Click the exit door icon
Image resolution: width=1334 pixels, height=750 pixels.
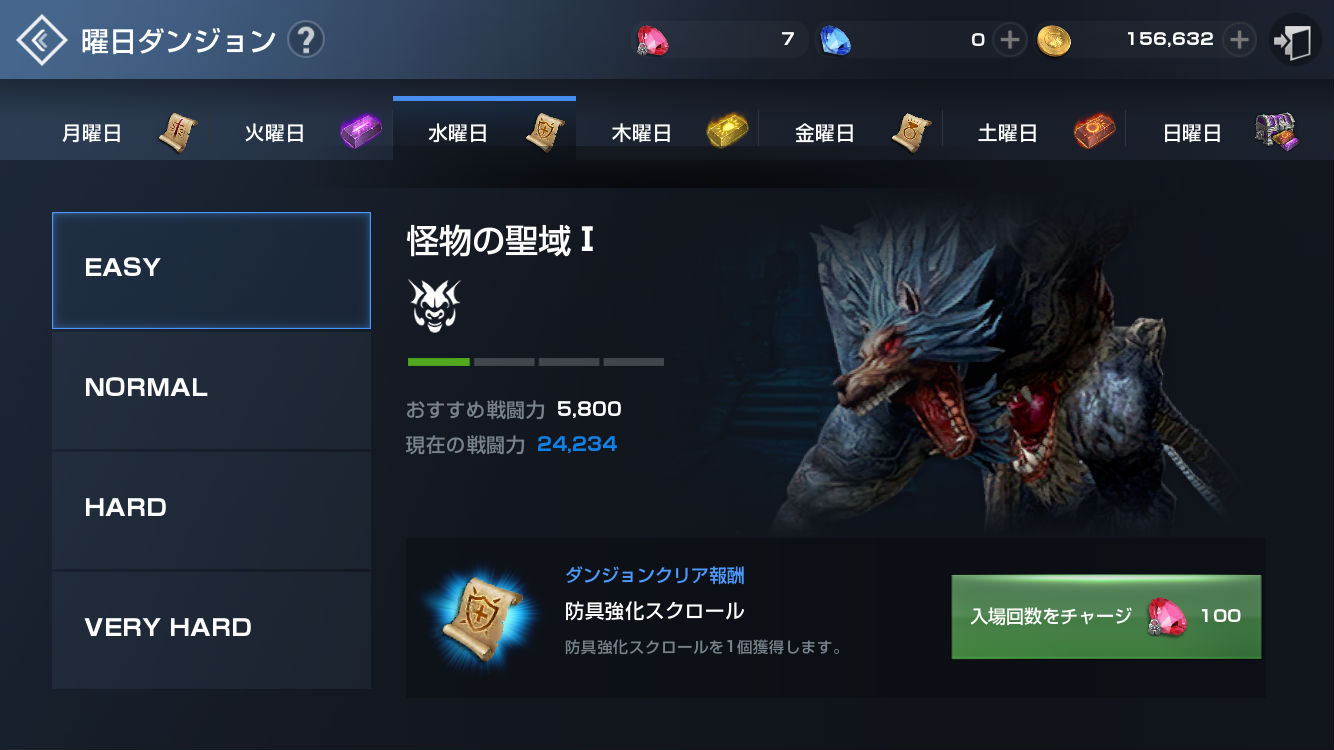point(1294,40)
